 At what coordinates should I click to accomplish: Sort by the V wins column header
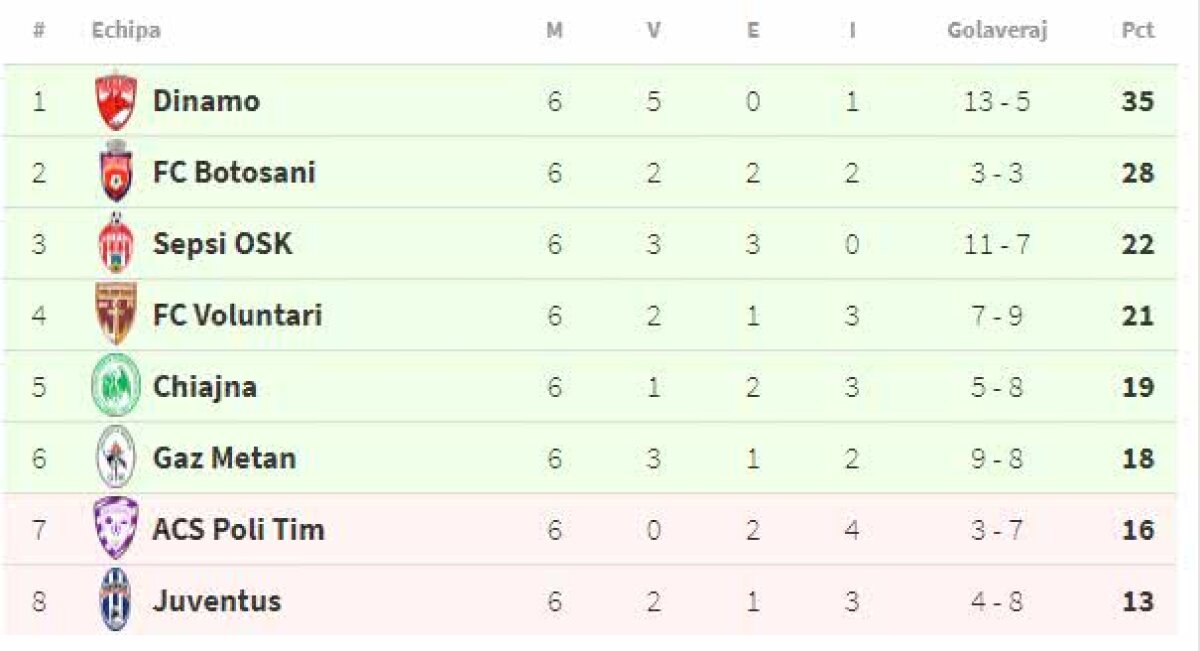(653, 31)
